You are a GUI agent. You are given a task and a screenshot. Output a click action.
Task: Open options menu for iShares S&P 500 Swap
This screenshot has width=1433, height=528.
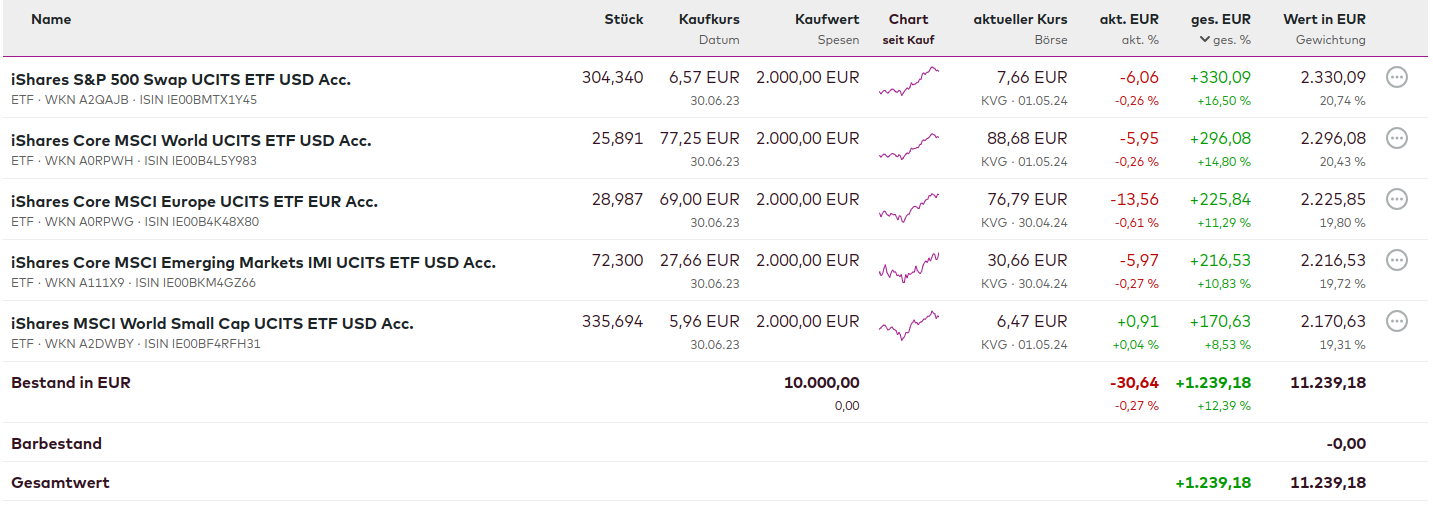click(x=1397, y=77)
